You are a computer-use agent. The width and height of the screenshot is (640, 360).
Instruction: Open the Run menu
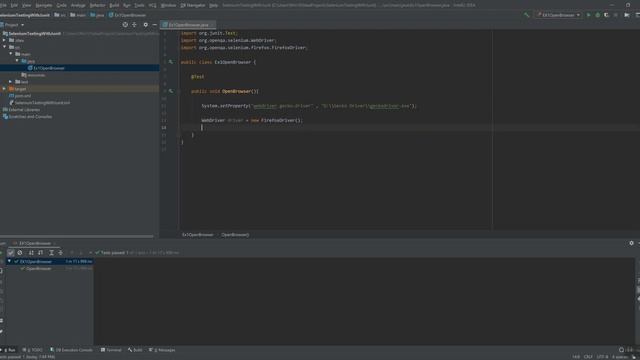[127, 5]
